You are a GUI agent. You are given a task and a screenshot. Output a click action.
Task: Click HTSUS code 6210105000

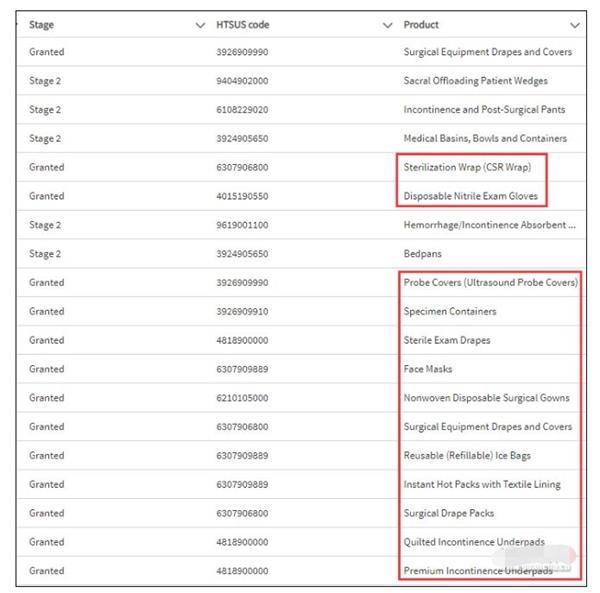(242, 398)
